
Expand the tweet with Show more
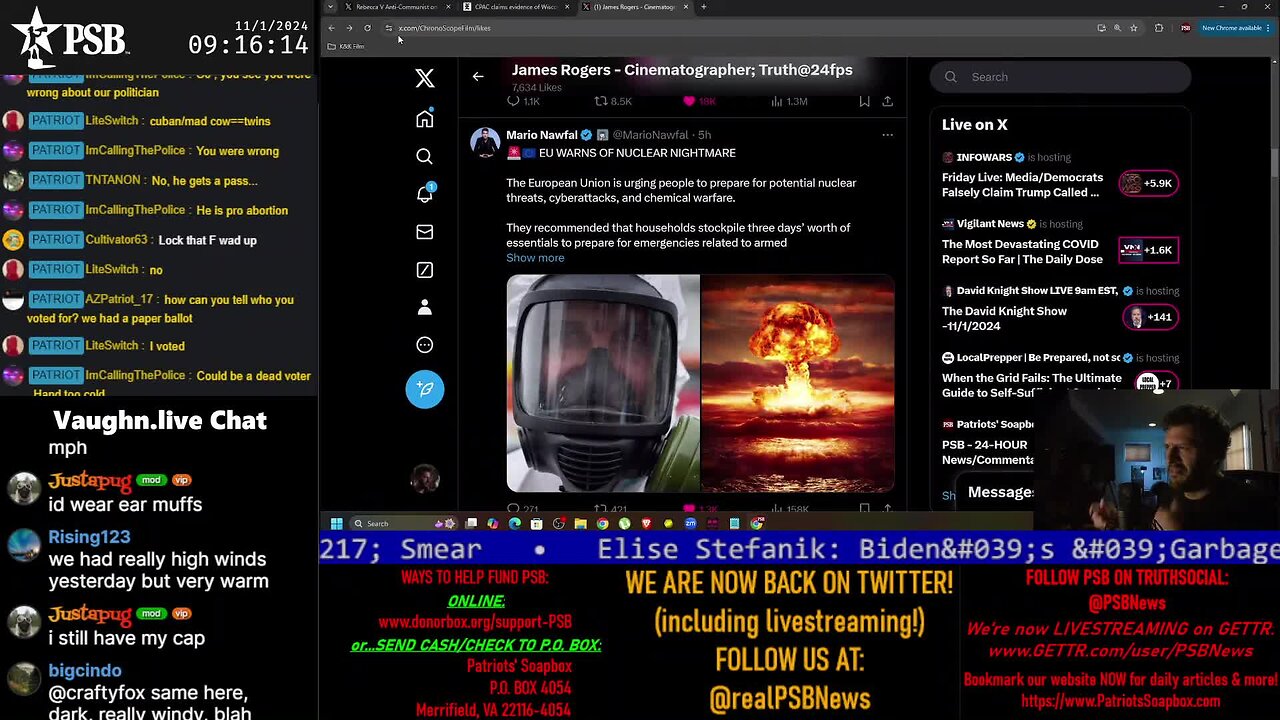[535, 258]
